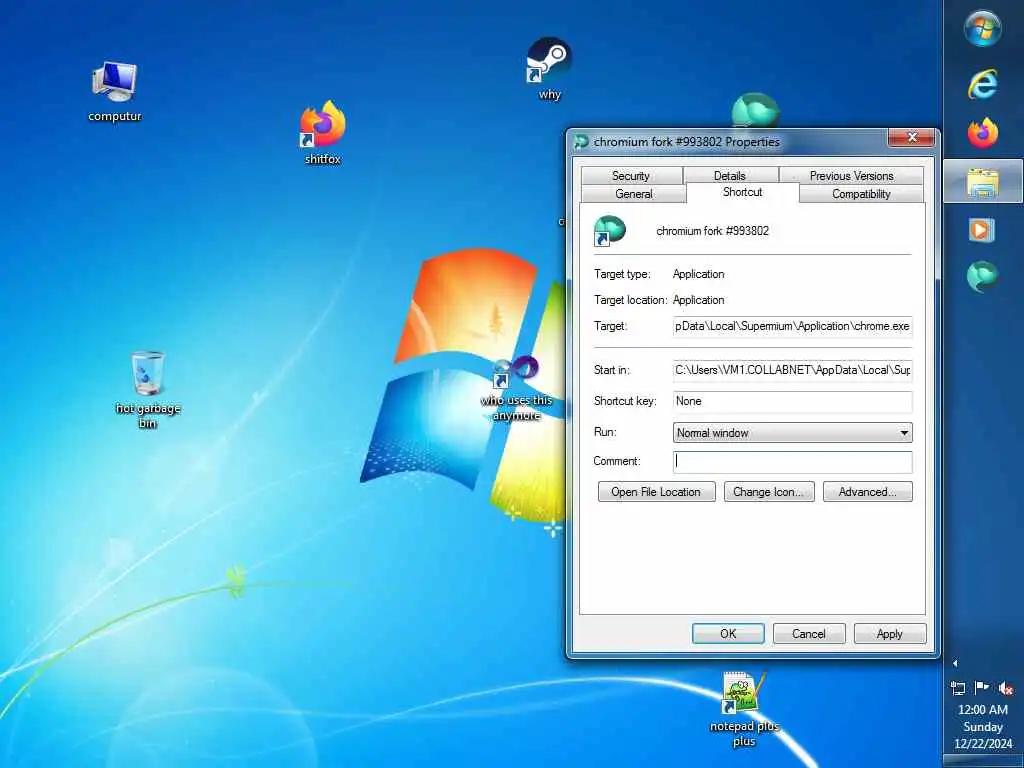
Task: Click the Supermium desktop icon behind the dialog
Action: pos(756,110)
